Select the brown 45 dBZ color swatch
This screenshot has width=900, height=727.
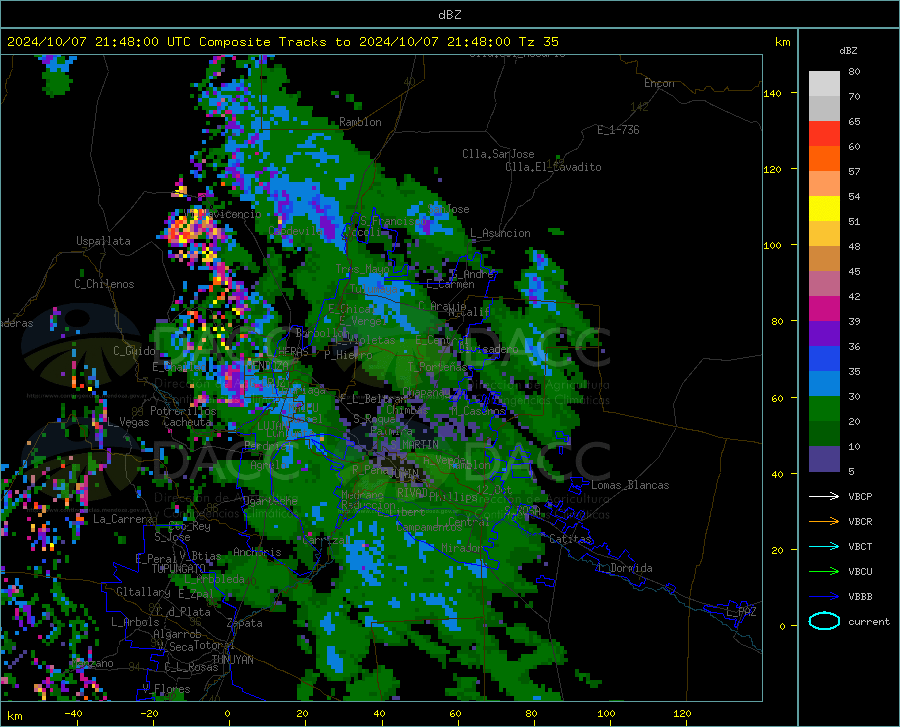[x=824, y=259]
